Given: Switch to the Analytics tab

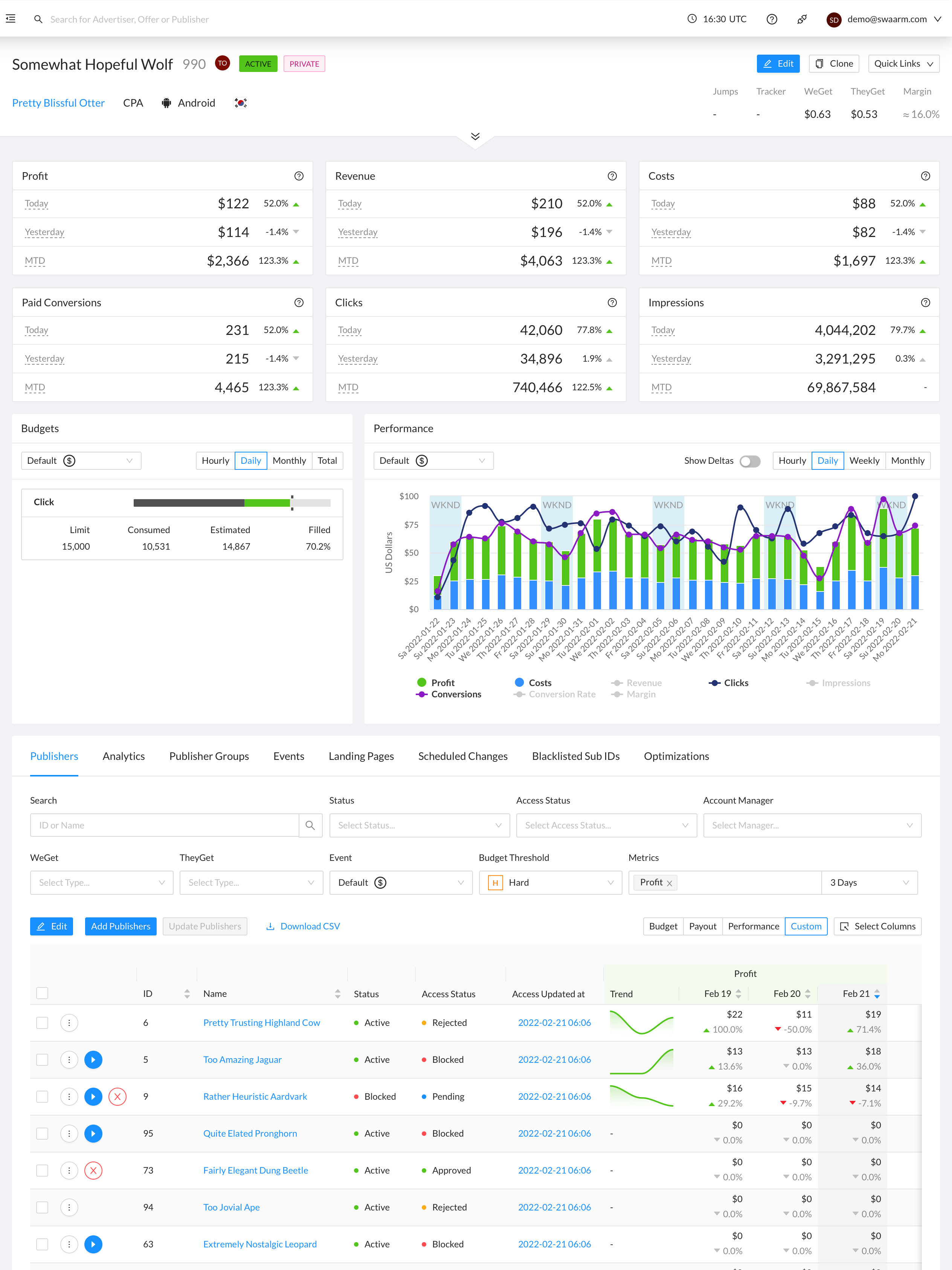Looking at the screenshot, I should tap(124, 756).
